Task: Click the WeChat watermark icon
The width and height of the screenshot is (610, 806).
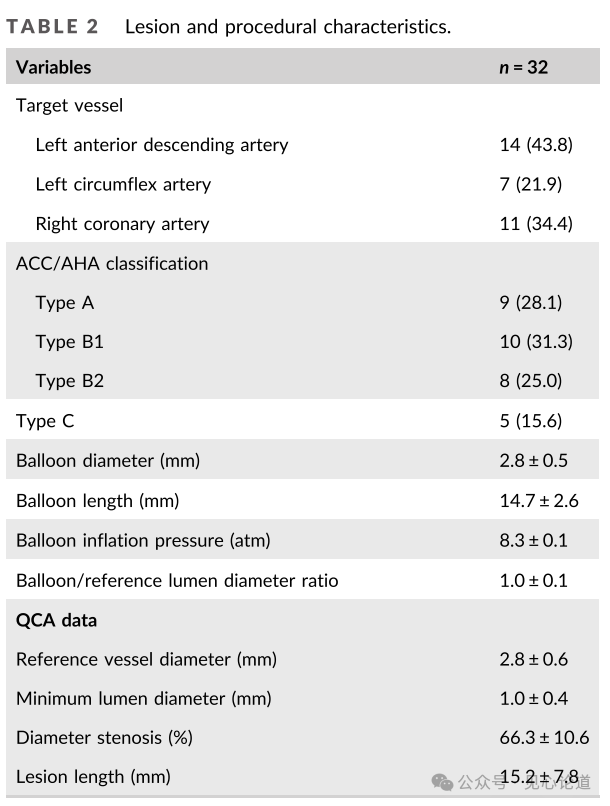Action: [442, 780]
